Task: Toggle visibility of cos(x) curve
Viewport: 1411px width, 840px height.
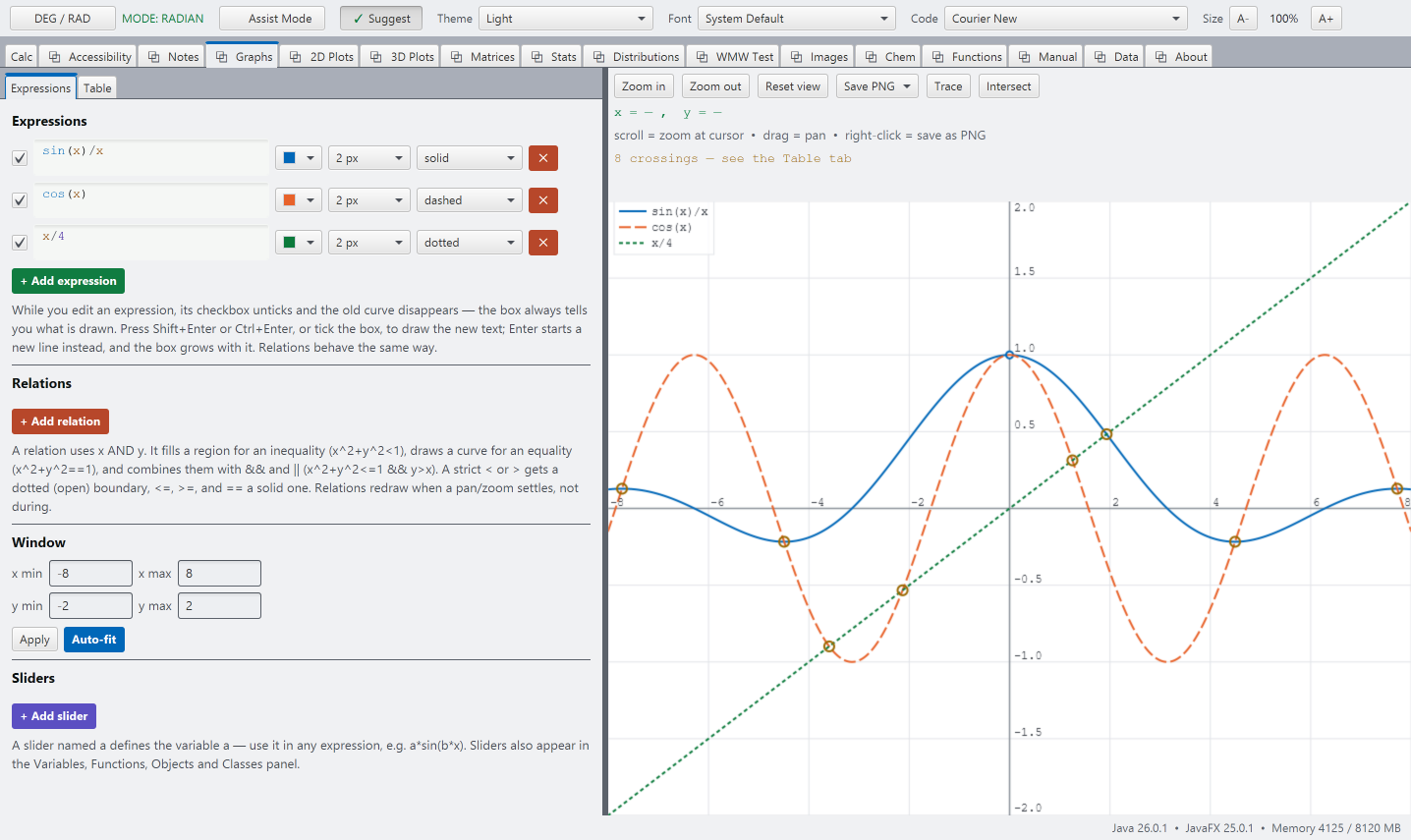Action: pos(20,200)
